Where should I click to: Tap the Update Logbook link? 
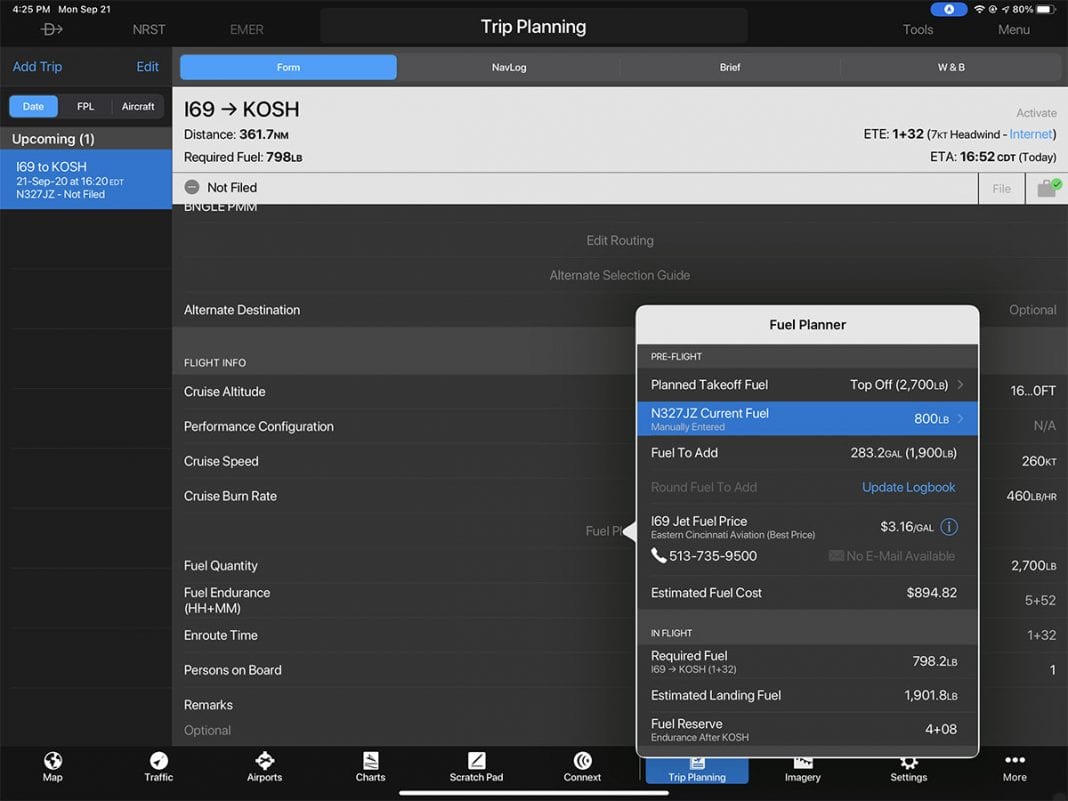[908, 486]
